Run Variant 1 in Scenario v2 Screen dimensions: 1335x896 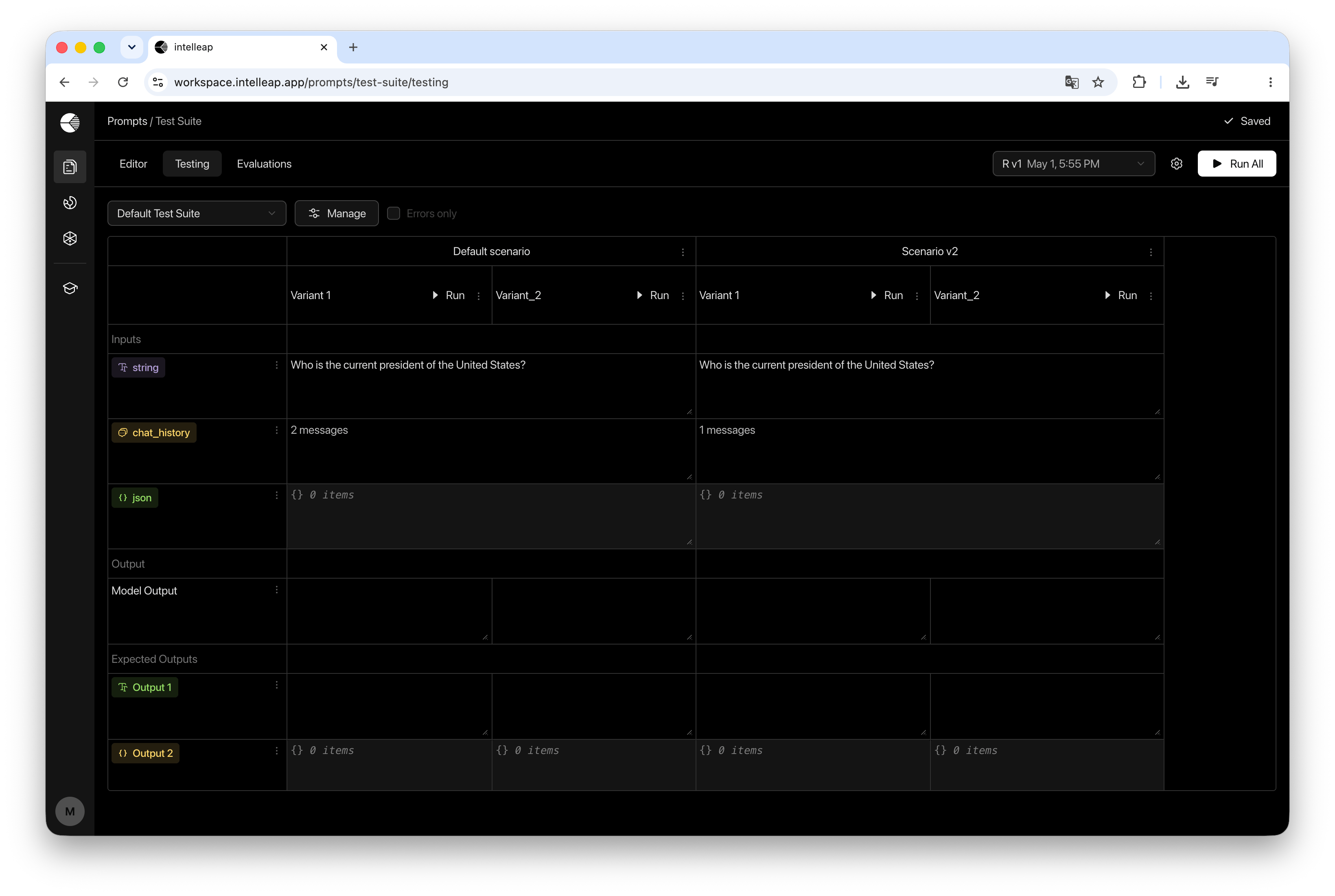point(887,295)
